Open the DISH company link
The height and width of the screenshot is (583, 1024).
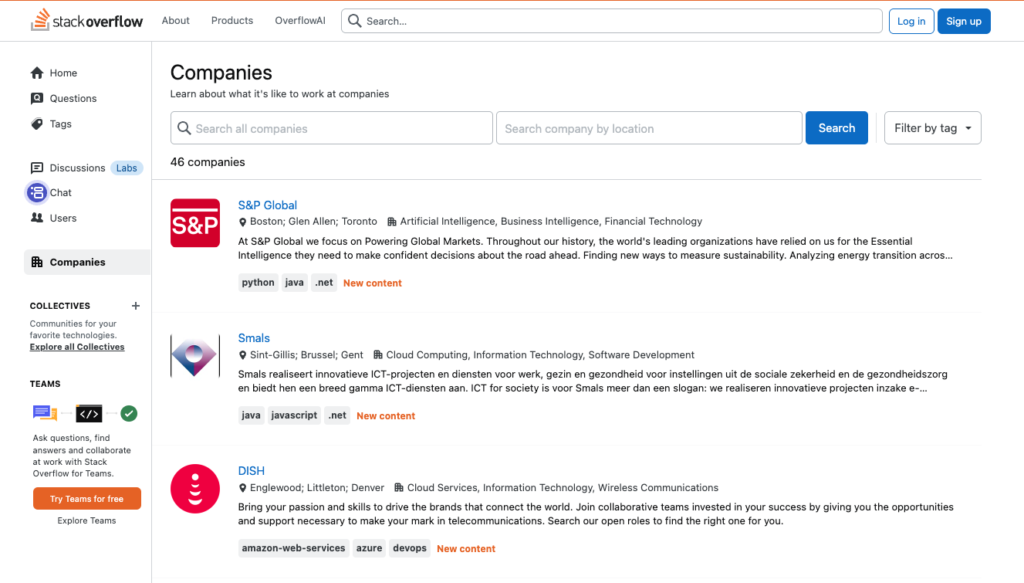tap(251, 471)
